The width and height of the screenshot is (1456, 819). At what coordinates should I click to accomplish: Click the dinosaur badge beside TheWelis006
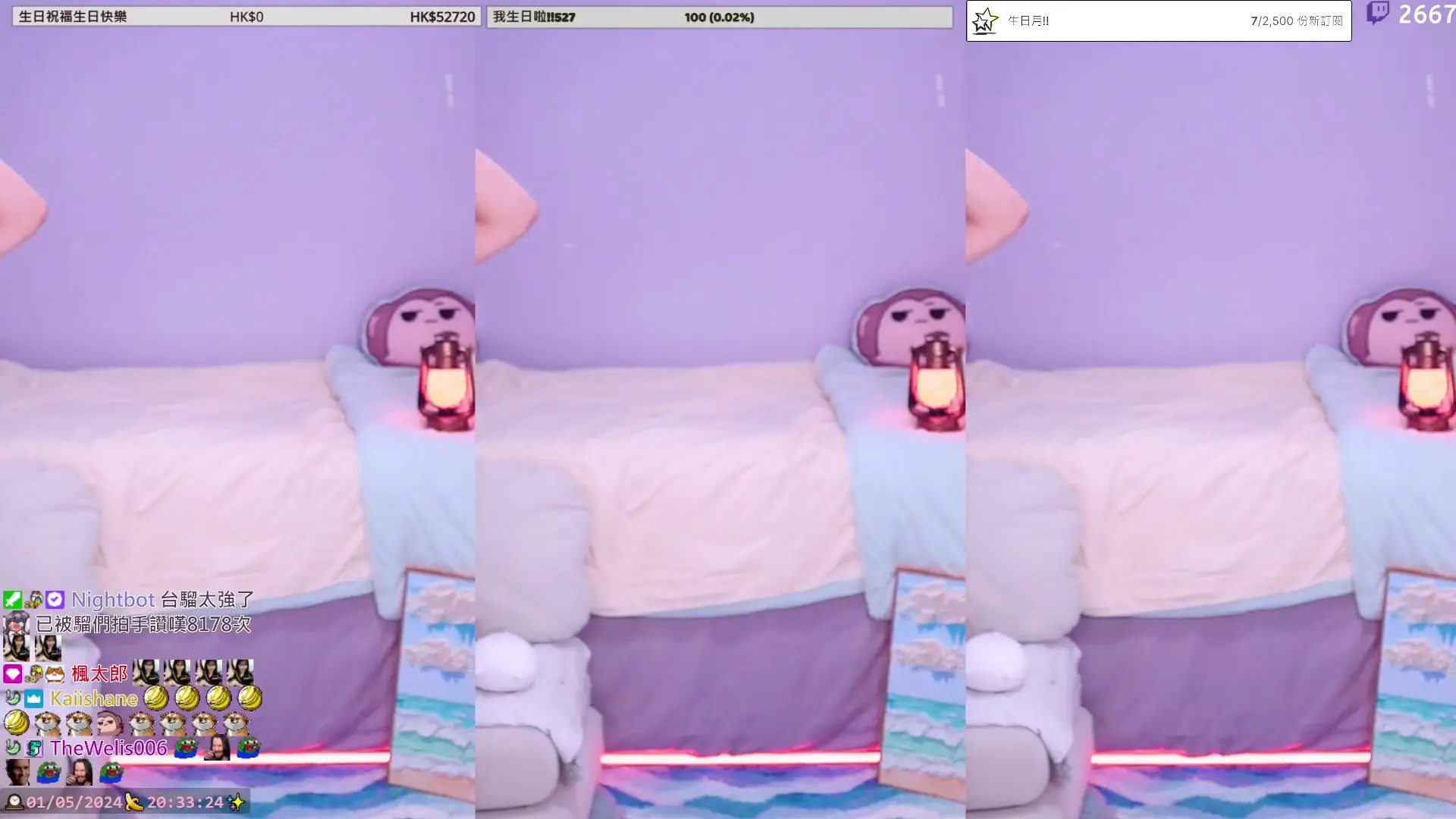(x=34, y=748)
